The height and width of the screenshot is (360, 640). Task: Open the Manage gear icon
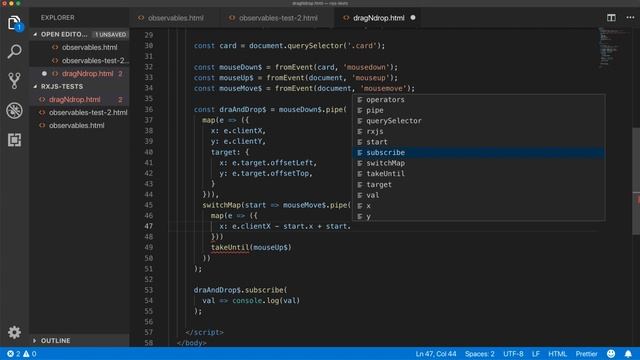14,332
